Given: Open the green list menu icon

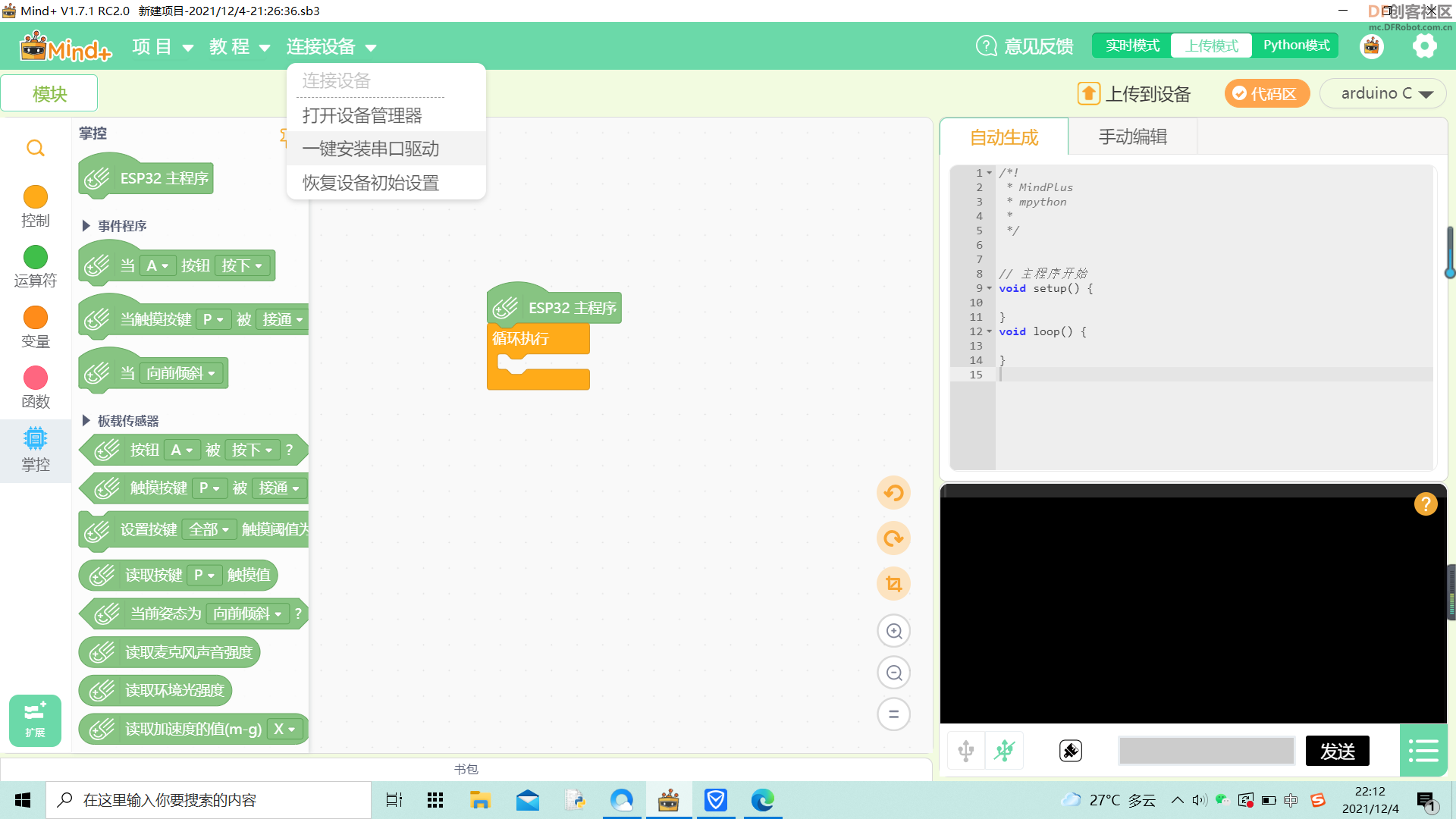Looking at the screenshot, I should click(1423, 751).
